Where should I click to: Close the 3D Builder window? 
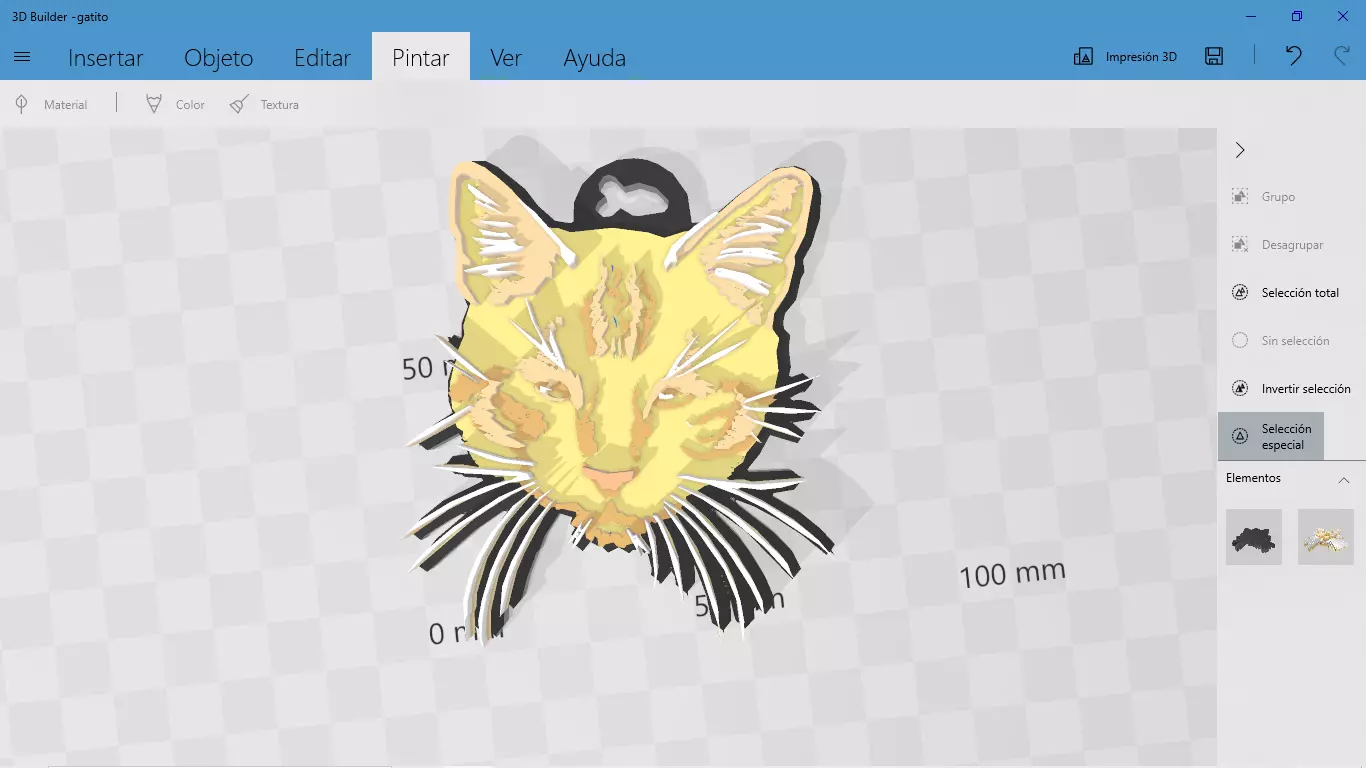[1343, 16]
